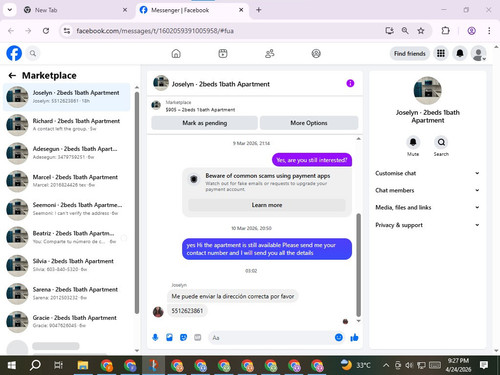This screenshot has height=375, width=500.
Task: Open the Facebook home logo
Action: [14, 53]
